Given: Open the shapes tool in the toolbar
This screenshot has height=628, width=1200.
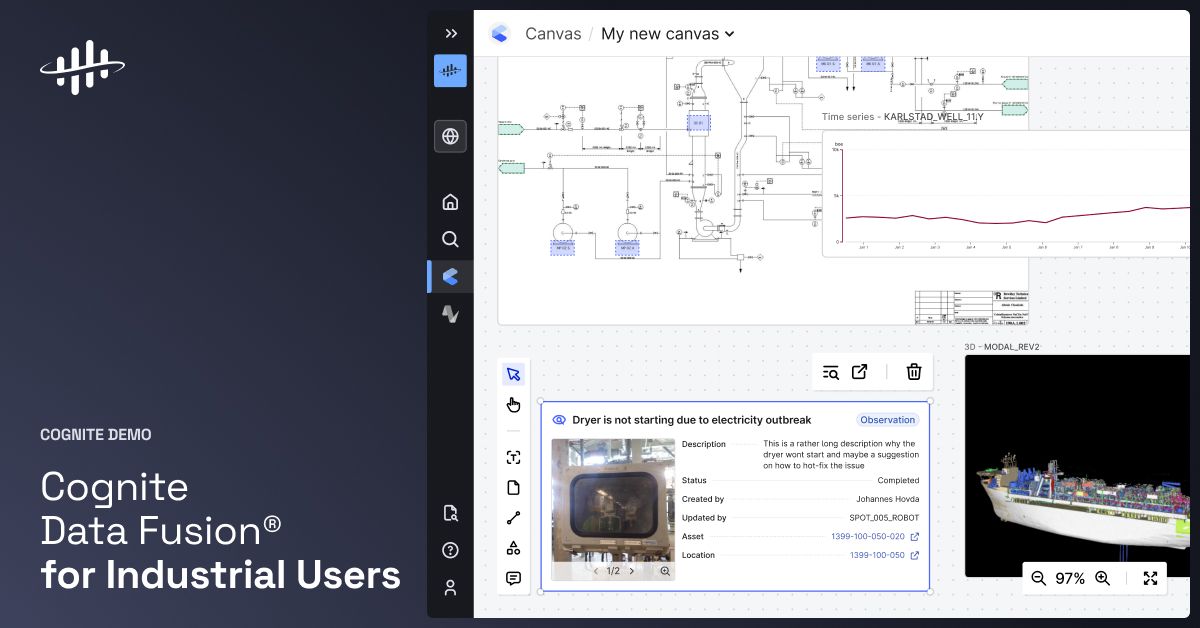Looking at the screenshot, I should (513, 547).
